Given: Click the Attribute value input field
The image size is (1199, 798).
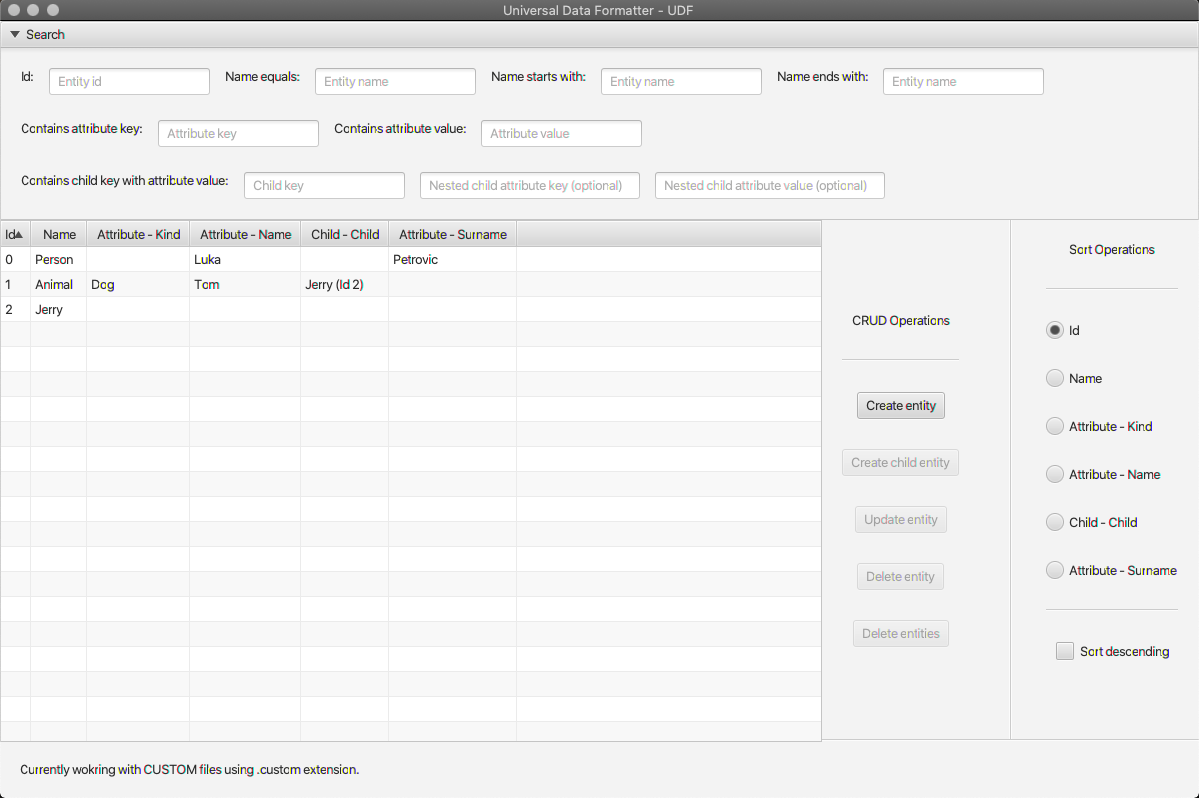Looking at the screenshot, I should point(561,134).
